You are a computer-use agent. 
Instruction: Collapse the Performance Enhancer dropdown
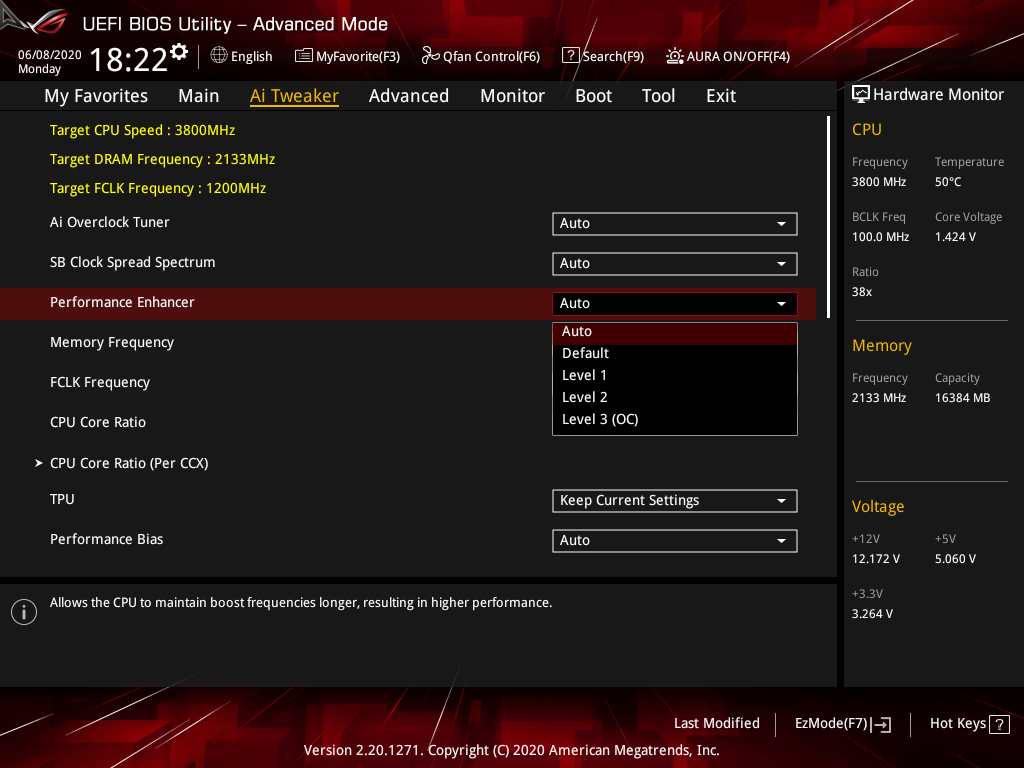coord(675,304)
